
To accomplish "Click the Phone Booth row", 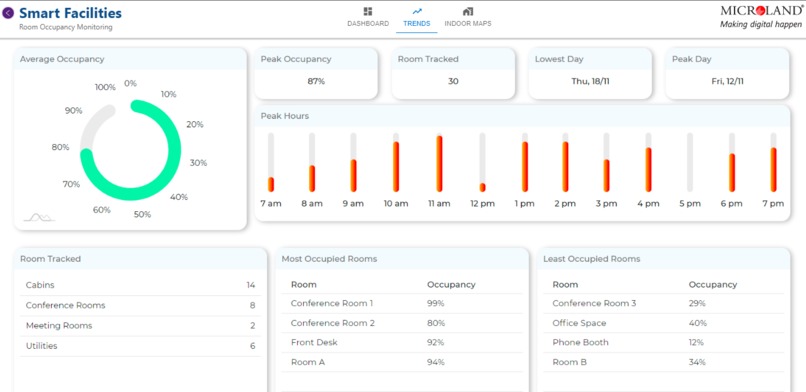I will click(664, 343).
